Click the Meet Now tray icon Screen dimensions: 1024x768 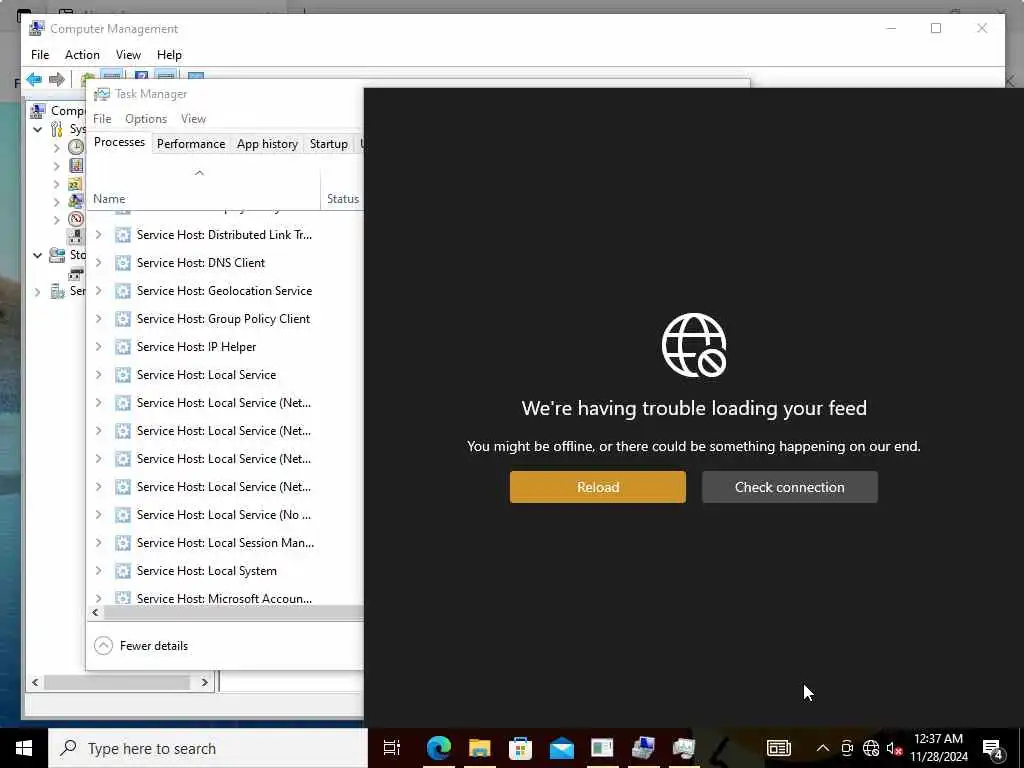point(847,748)
